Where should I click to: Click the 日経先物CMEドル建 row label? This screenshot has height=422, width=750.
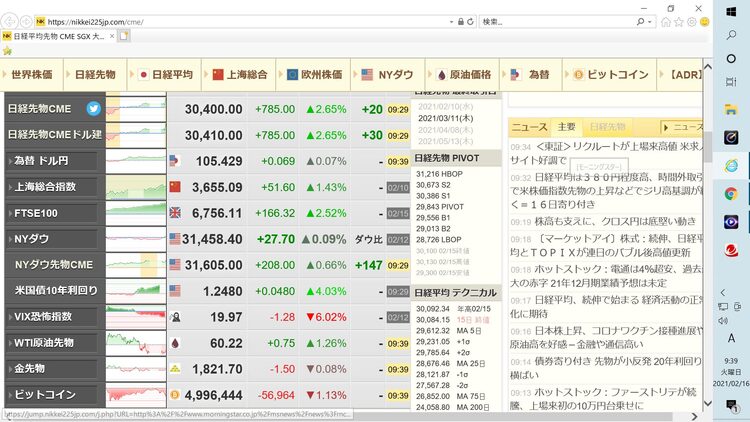coord(55,135)
